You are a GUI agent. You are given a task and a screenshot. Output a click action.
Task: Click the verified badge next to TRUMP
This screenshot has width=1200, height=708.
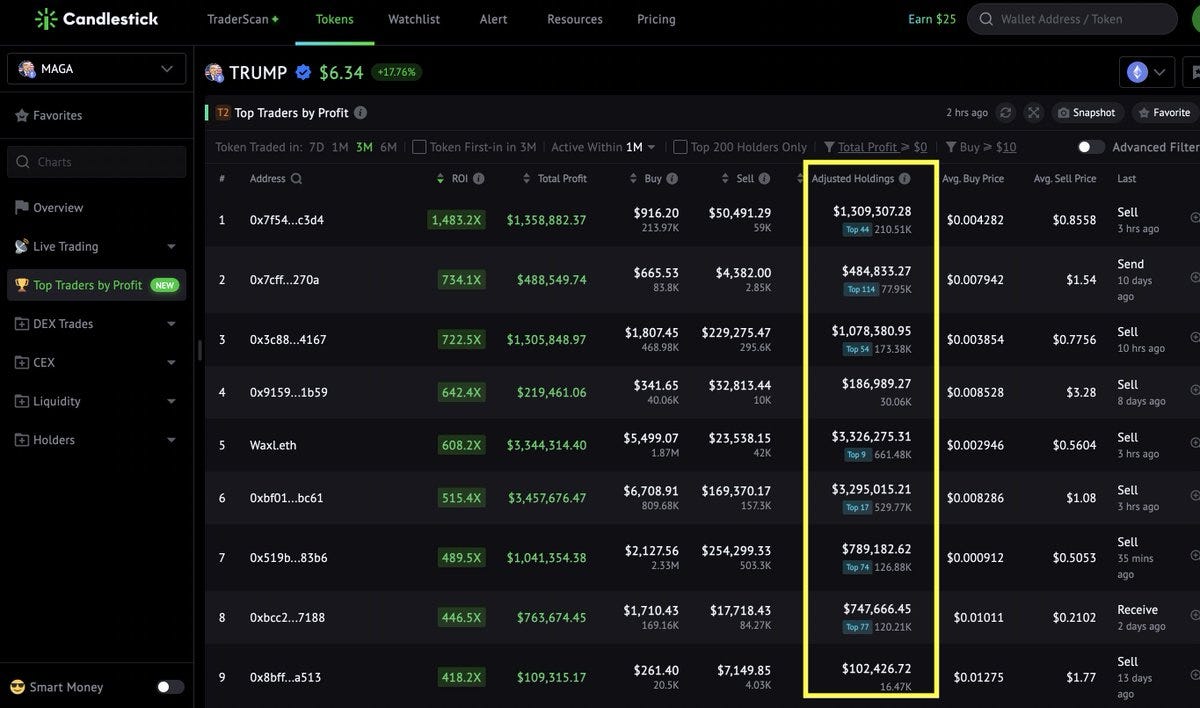point(303,73)
